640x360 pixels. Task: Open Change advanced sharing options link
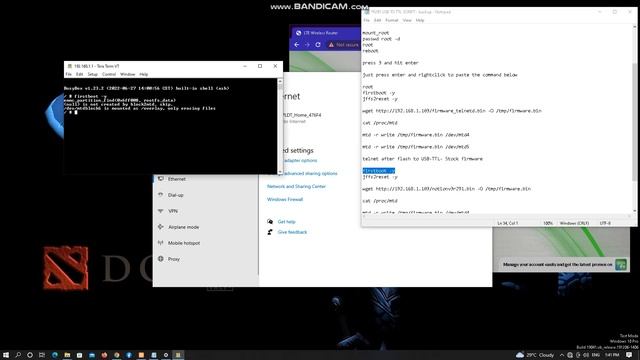click(310, 173)
